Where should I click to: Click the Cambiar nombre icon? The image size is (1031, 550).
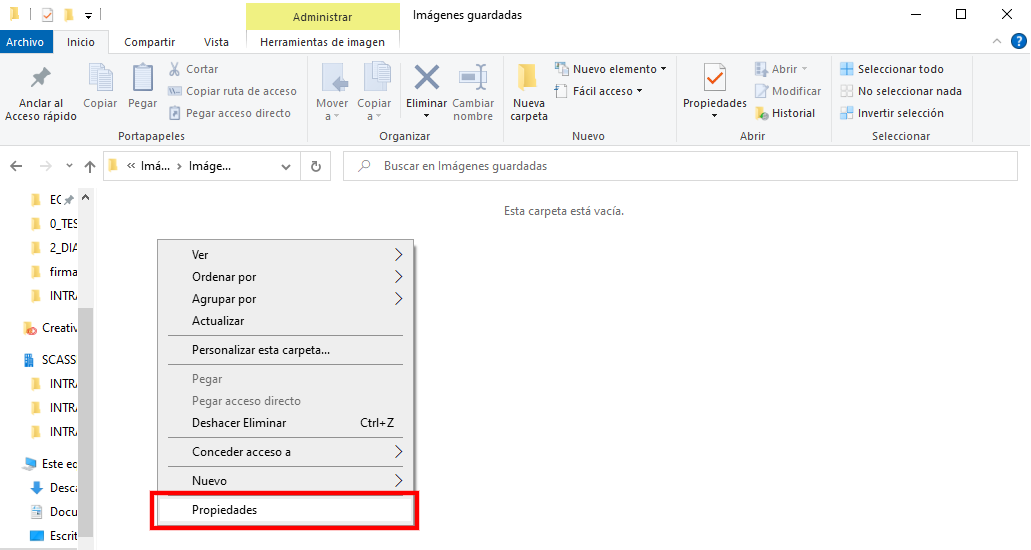coord(473,78)
